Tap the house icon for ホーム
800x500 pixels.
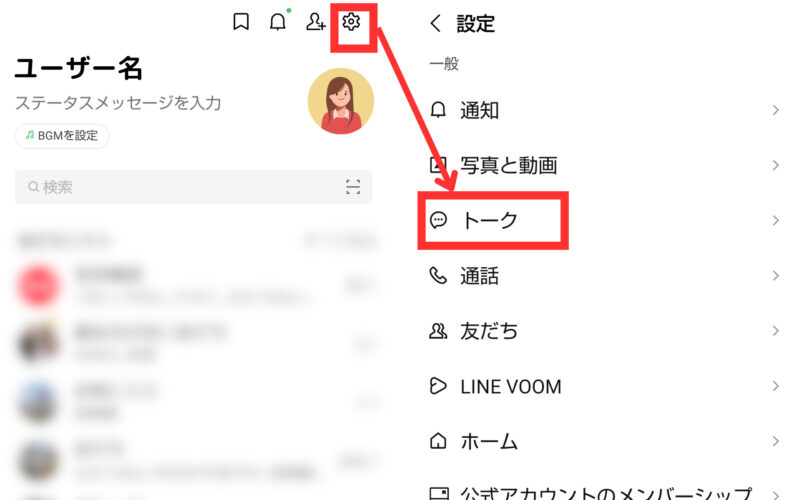438,441
